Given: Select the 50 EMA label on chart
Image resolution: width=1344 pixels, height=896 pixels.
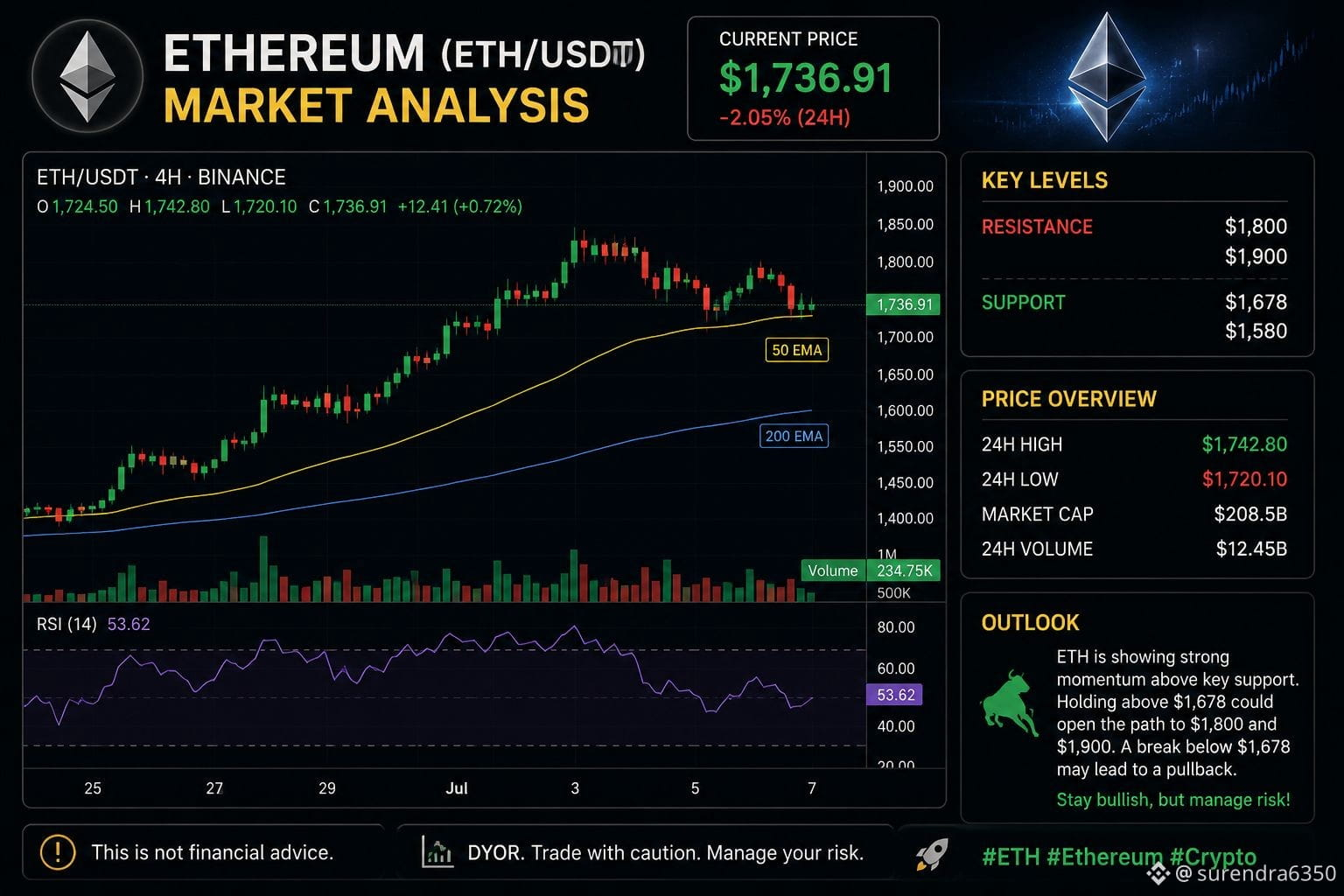Looking at the screenshot, I should click(796, 350).
